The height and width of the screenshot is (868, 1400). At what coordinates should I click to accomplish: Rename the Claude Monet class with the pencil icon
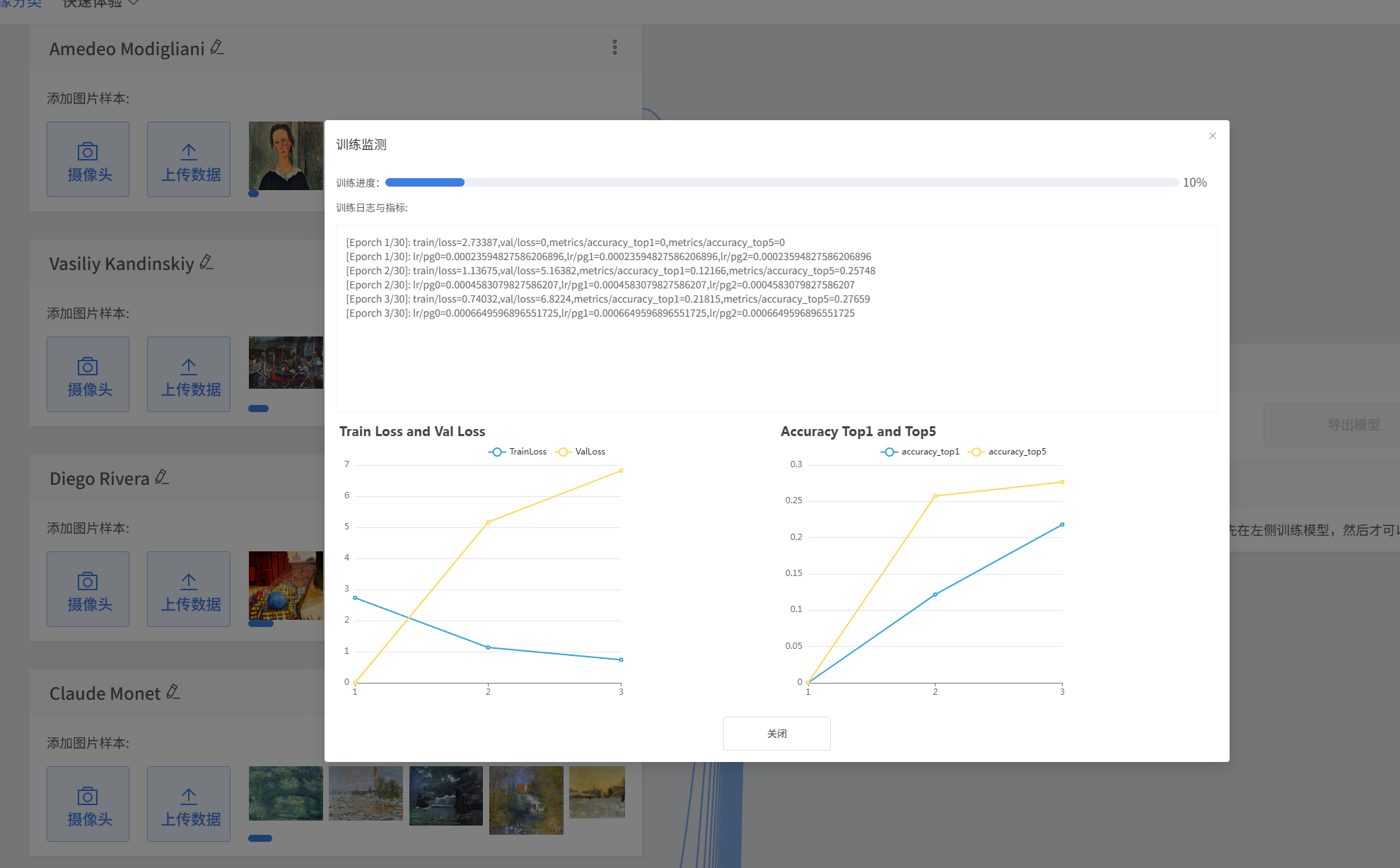(x=173, y=693)
